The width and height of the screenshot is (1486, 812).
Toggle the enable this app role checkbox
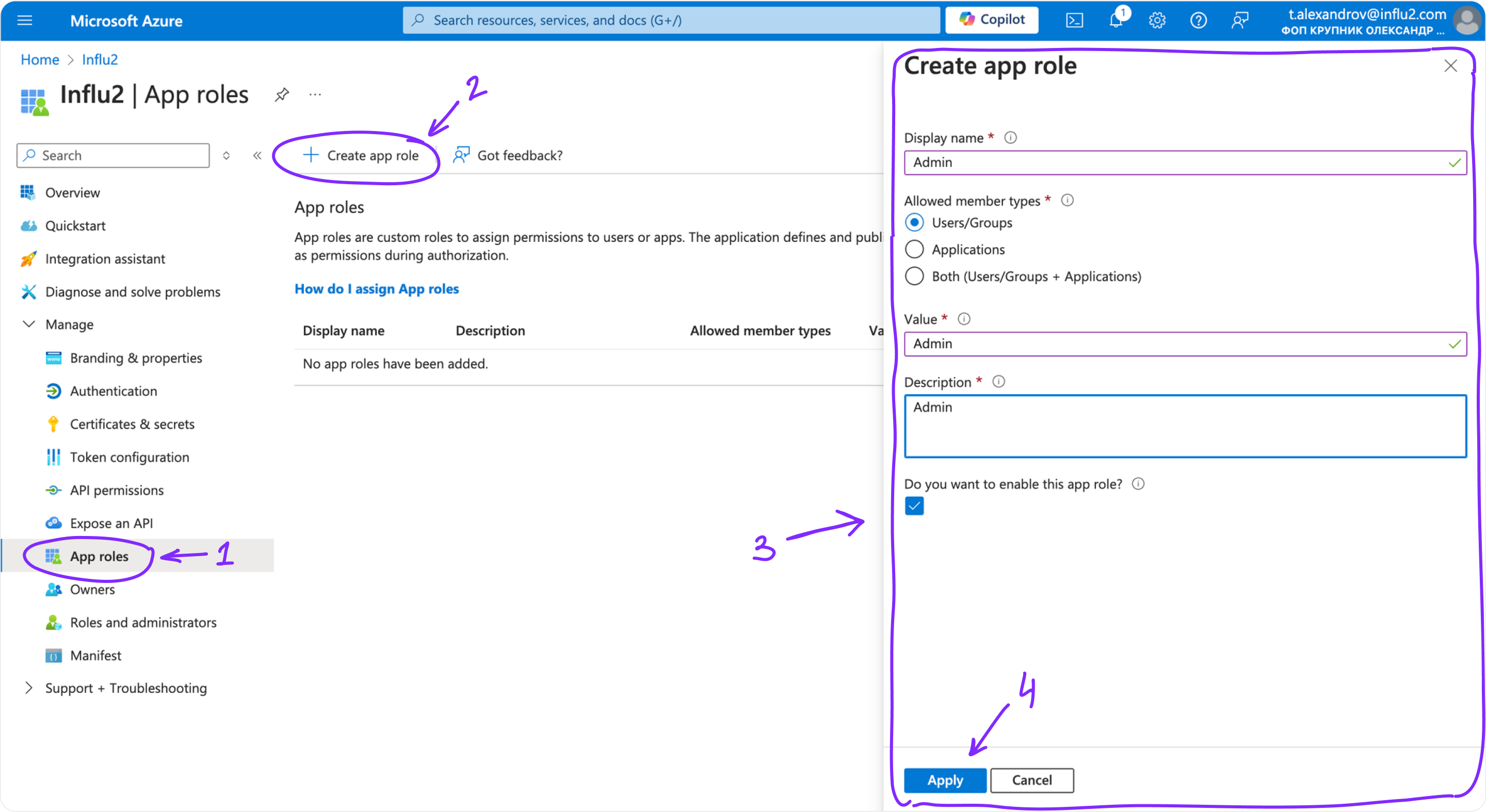[914, 506]
